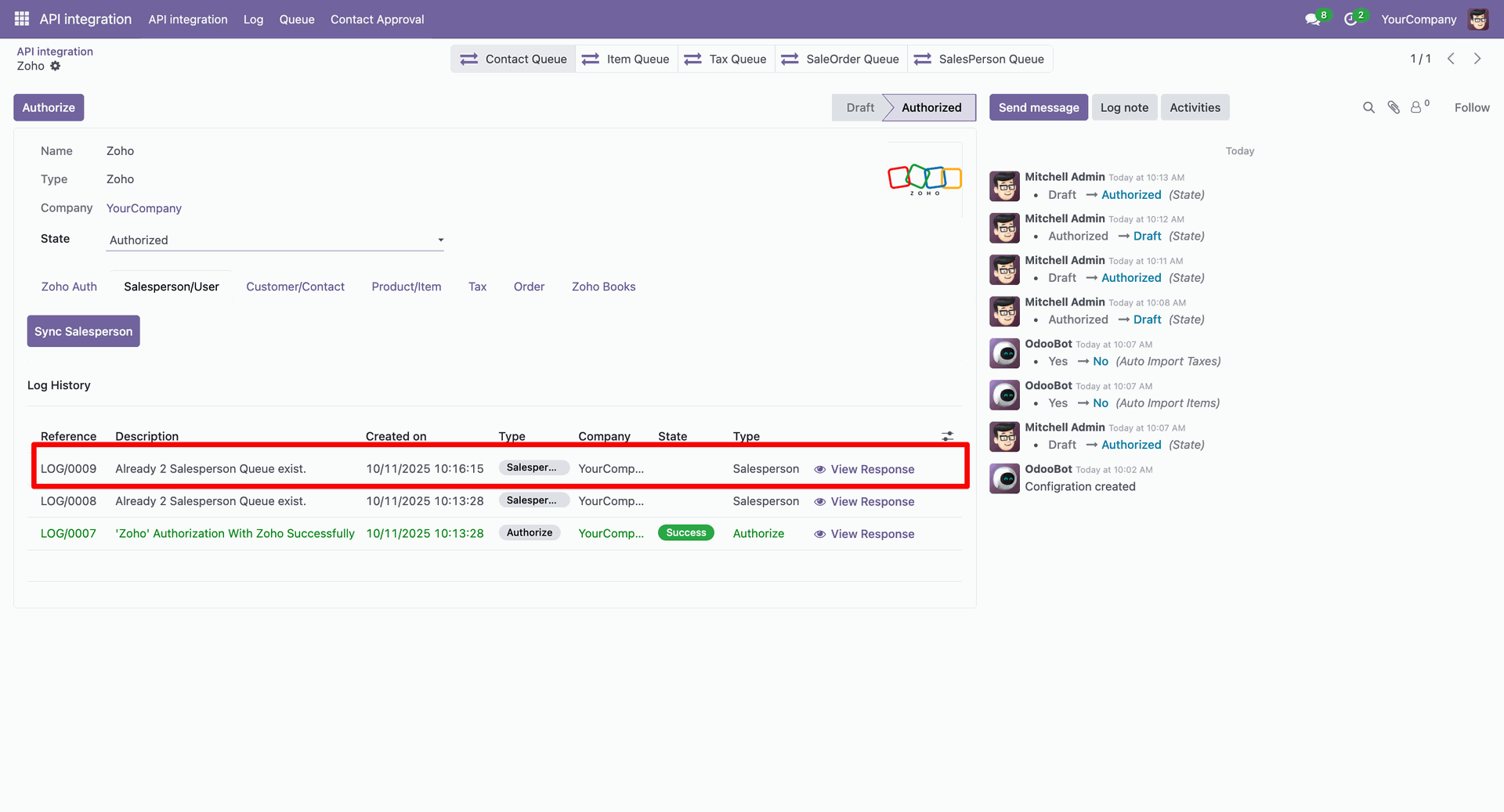Click the Sync Salesperson button
The height and width of the screenshot is (812, 1504).
tap(83, 331)
